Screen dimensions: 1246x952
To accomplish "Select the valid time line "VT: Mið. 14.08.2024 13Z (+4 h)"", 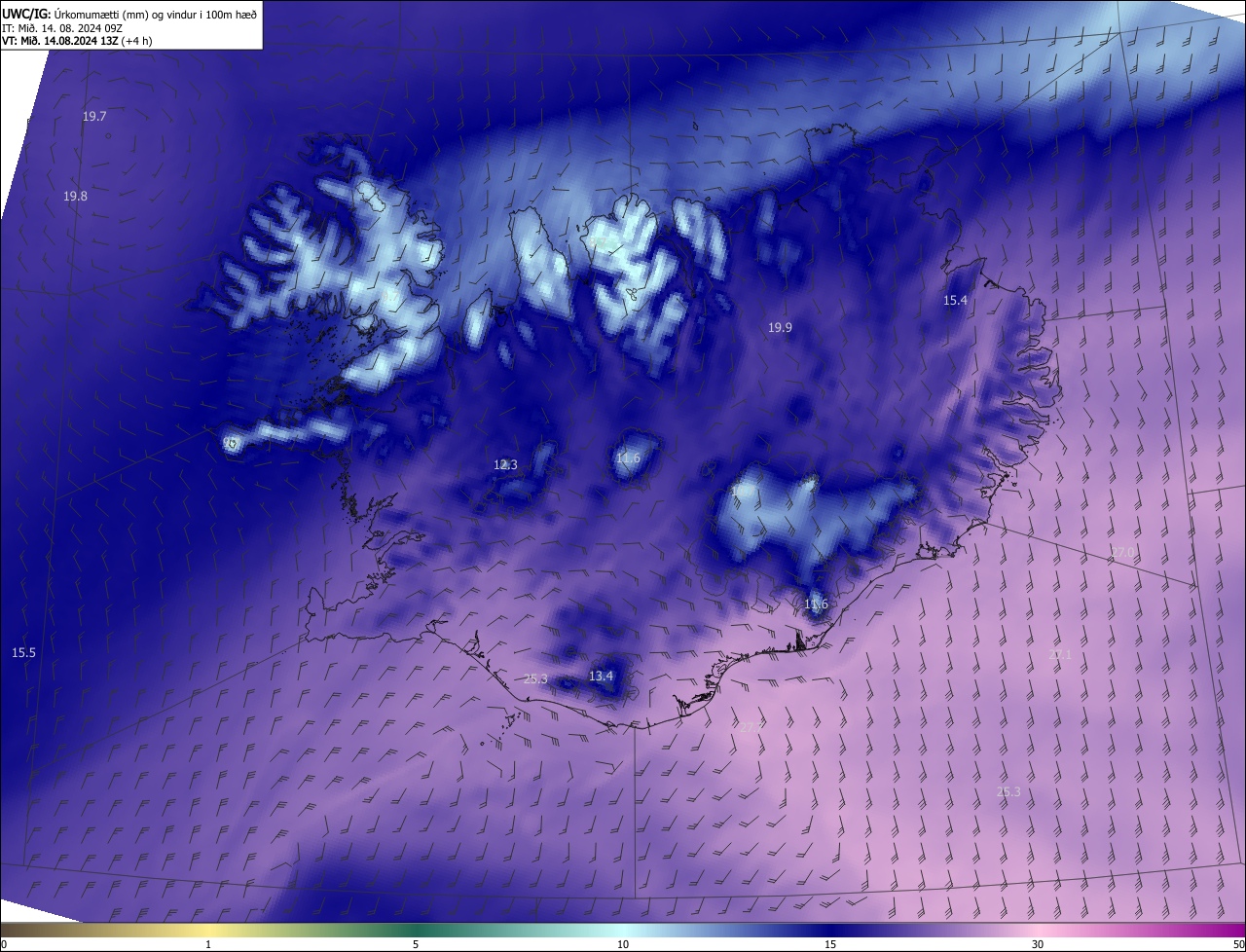I will pyautogui.click(x=77, y=41).
